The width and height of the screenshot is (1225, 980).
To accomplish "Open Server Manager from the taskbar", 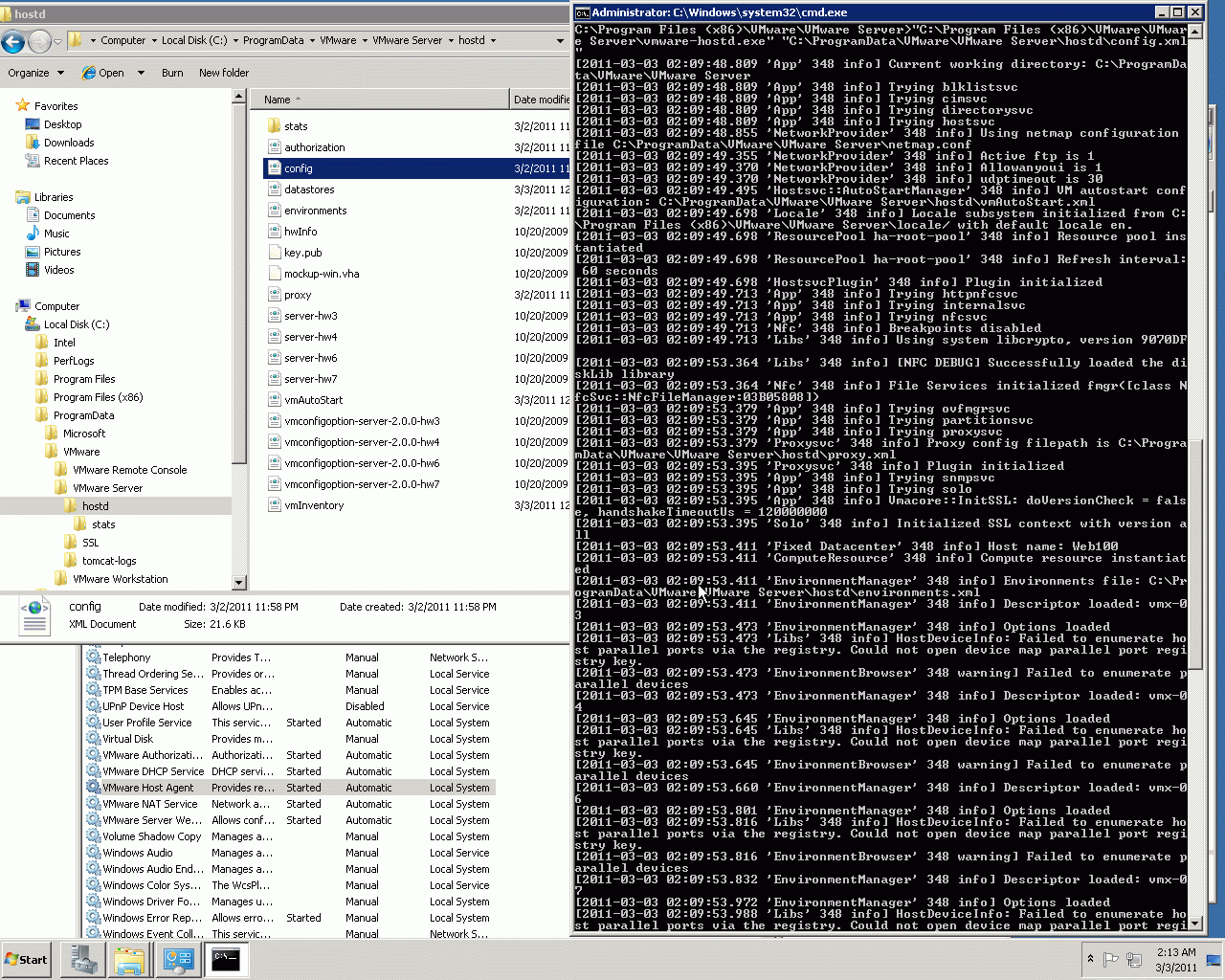I will [83, 959].
